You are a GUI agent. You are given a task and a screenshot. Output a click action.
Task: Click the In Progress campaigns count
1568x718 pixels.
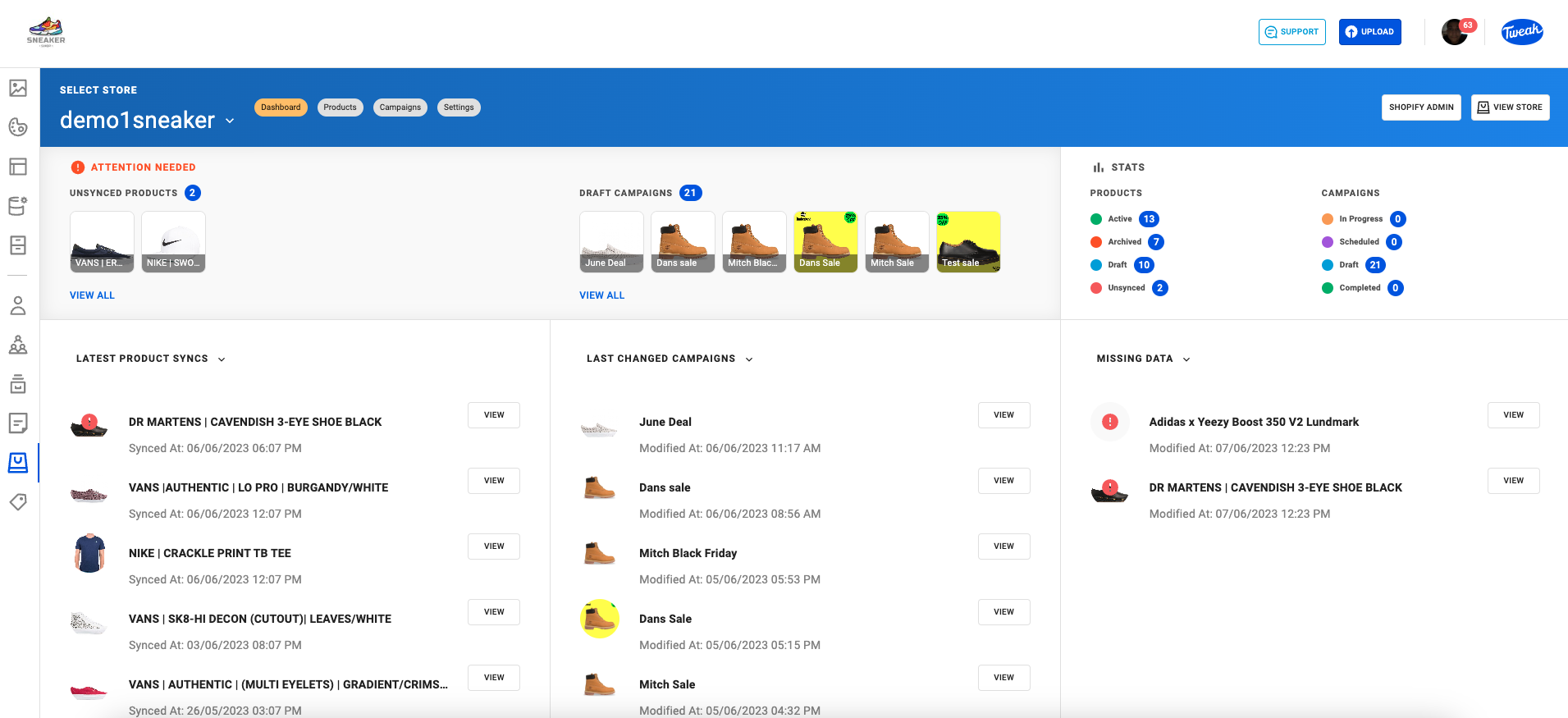tap(1398, 219)
